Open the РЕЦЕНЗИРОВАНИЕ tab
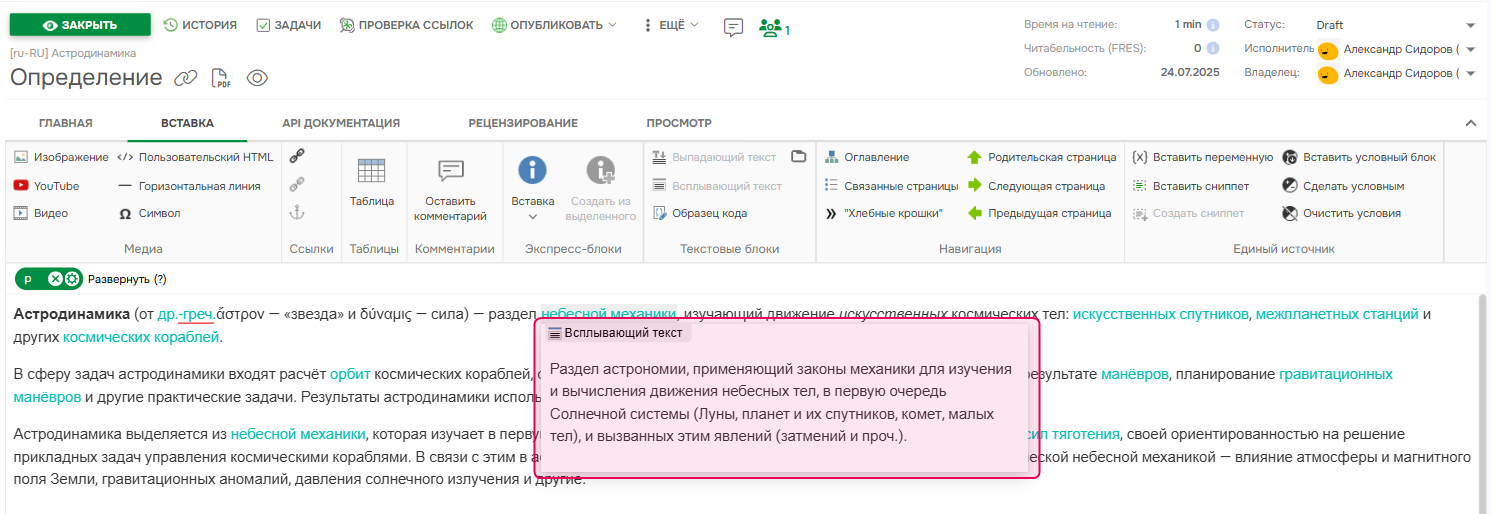Screen dimensions: 1491x514 523,123
